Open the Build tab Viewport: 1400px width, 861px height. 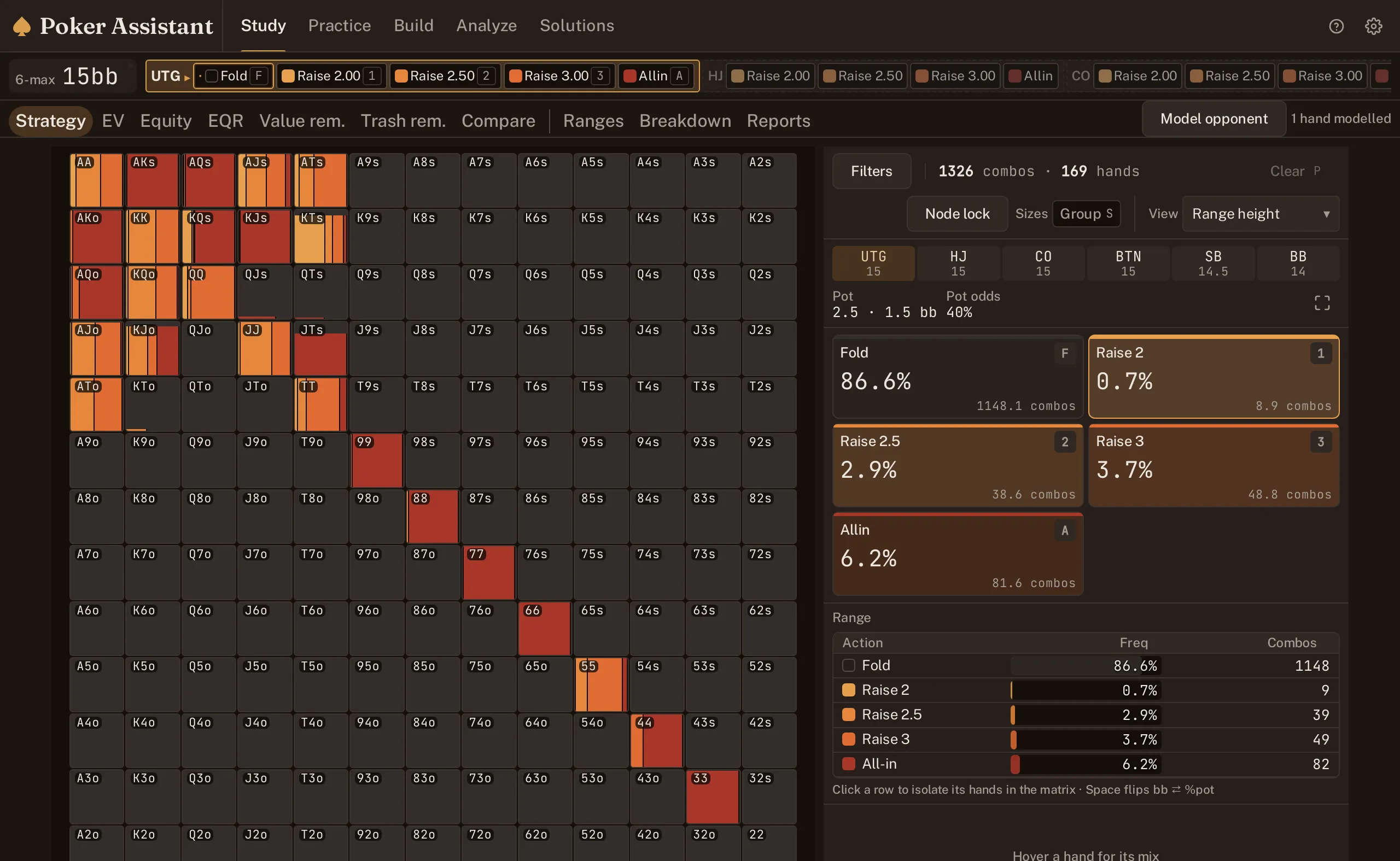[413, 26]
